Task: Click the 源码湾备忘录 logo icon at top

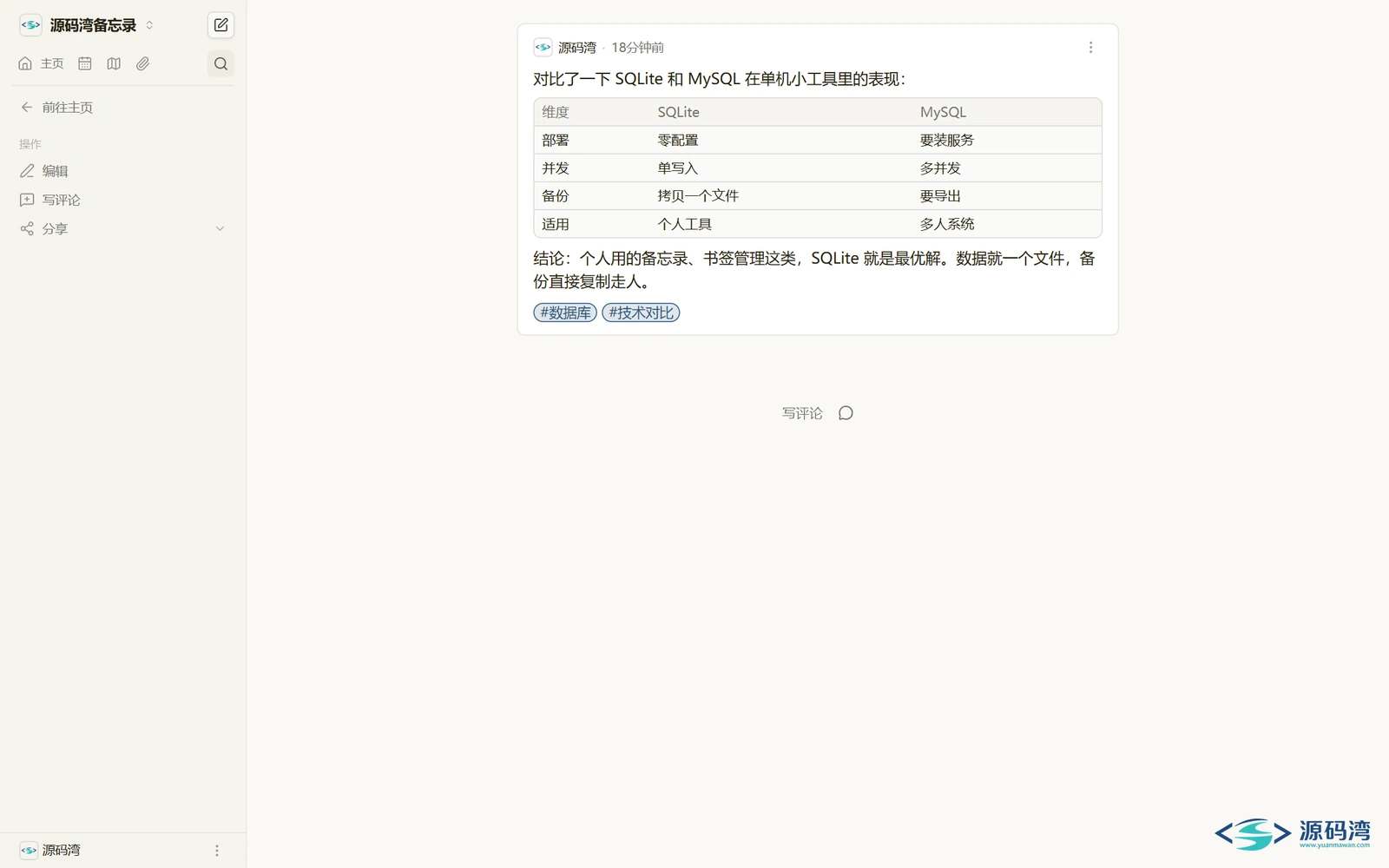Action: (30, 25)
